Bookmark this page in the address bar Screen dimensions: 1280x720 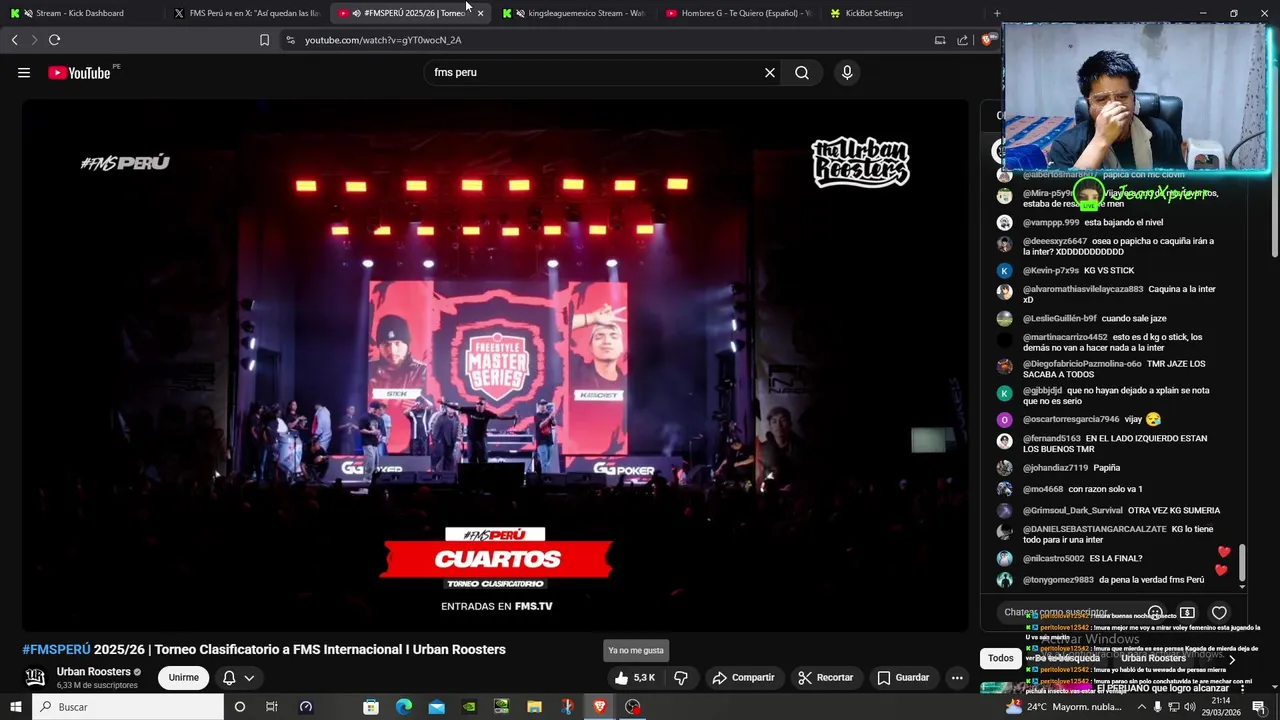tap(264, 40)
